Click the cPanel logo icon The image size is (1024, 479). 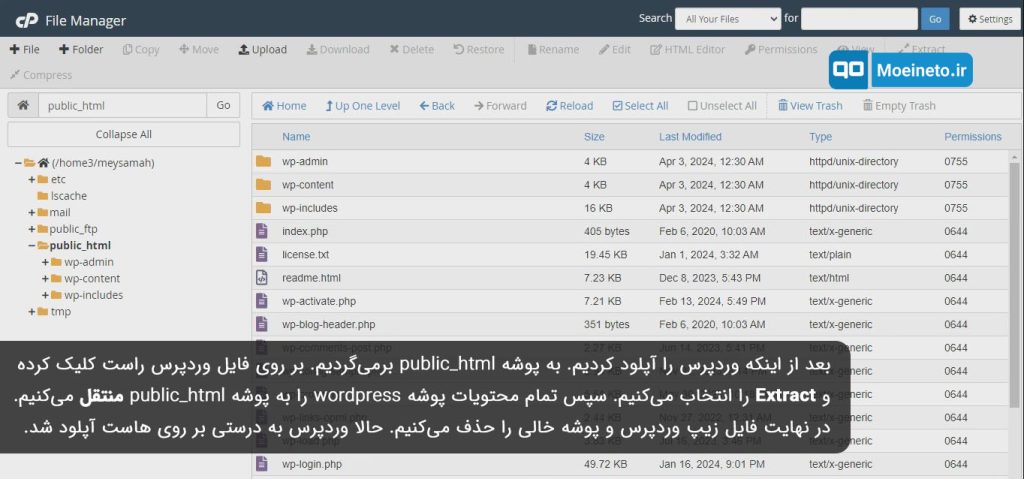(x=26, y=21)
